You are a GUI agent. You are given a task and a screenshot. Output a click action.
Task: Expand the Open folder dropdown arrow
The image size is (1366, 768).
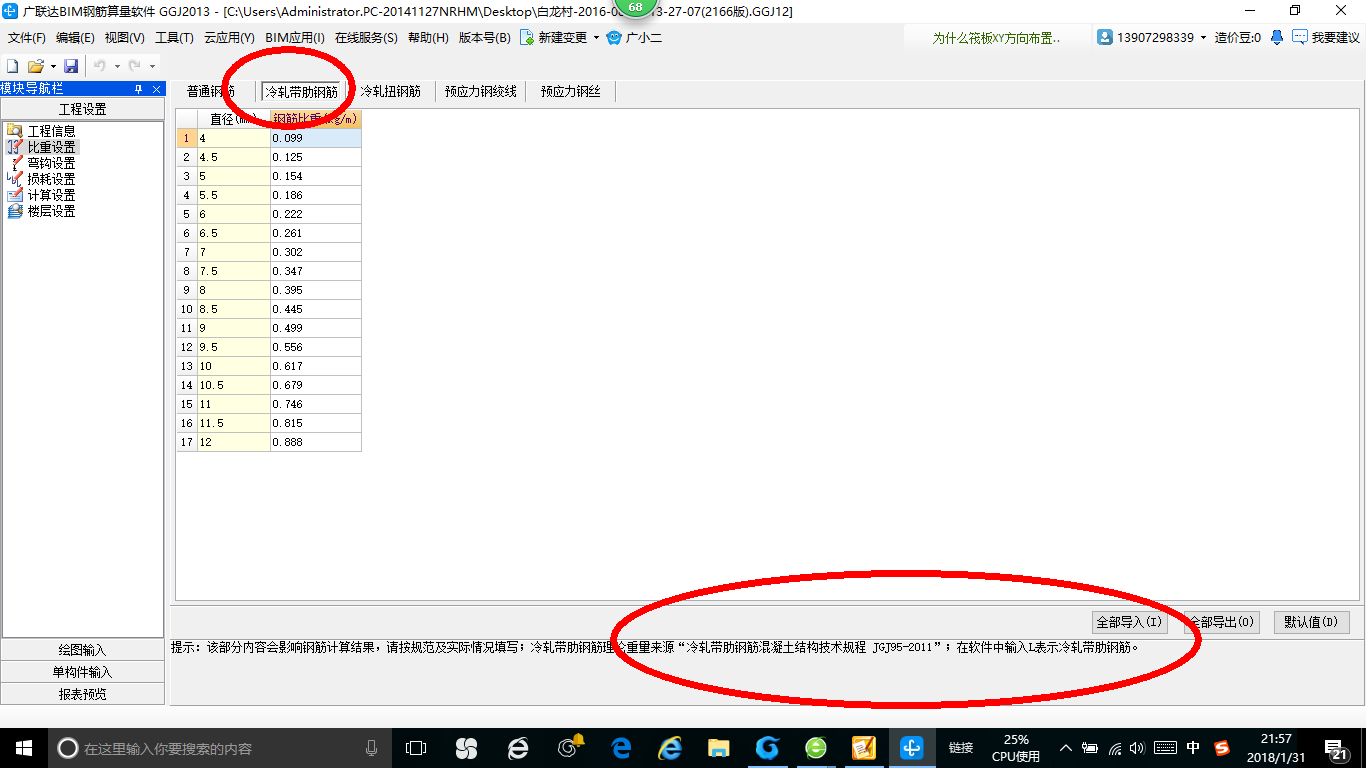53,67
